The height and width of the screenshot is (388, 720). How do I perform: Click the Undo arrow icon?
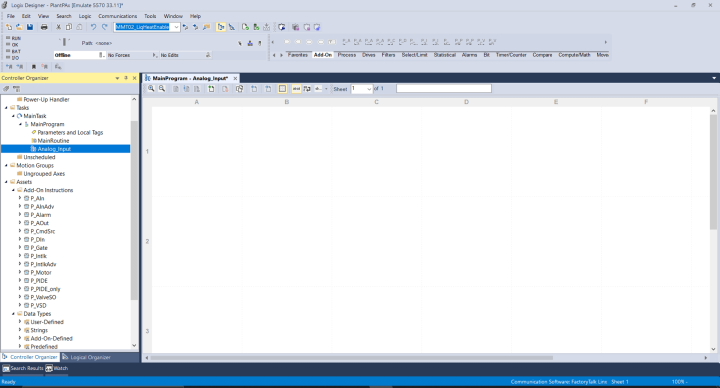point(93,27)
